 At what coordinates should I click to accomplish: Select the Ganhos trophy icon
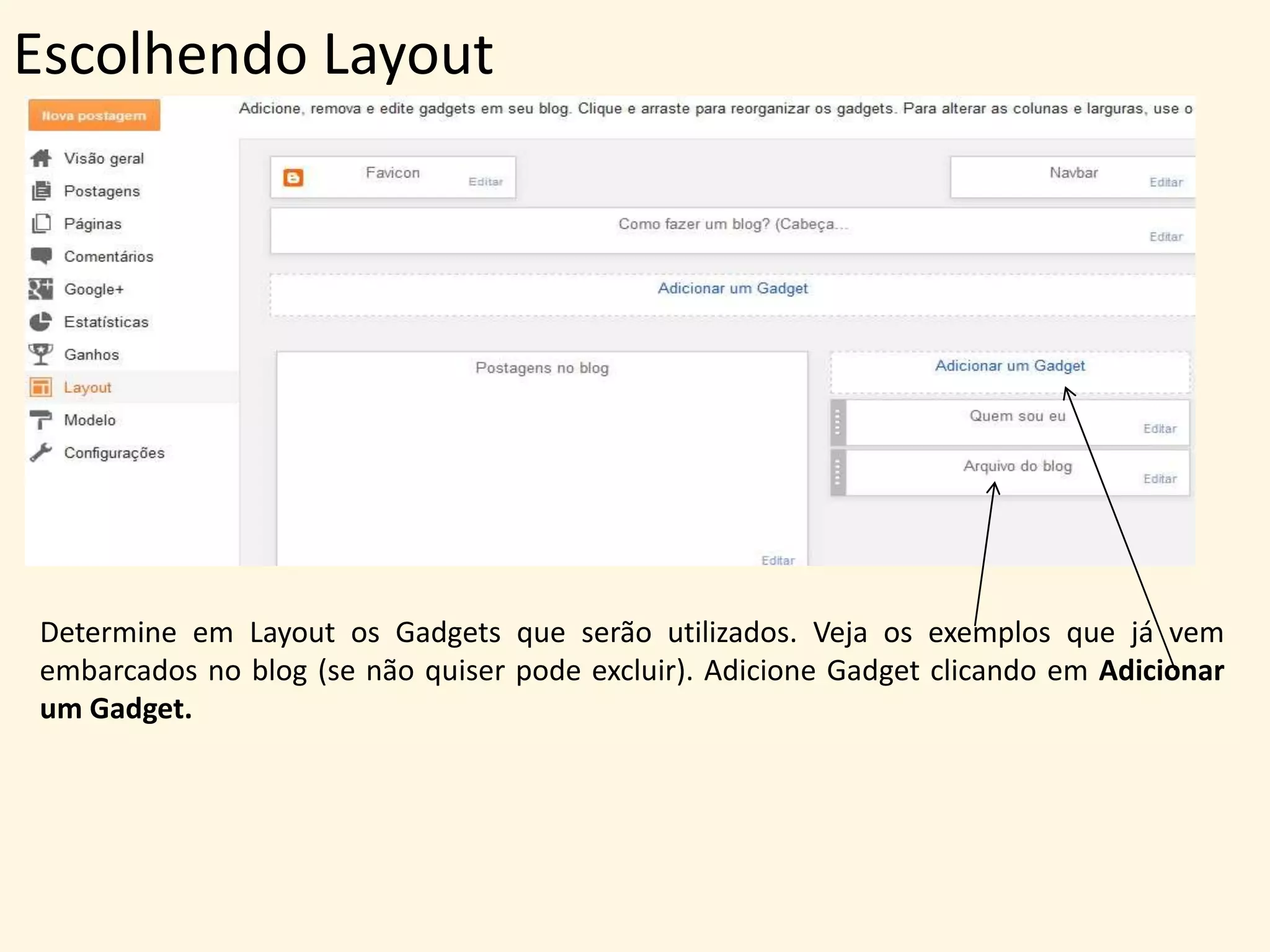coord(41,355)
